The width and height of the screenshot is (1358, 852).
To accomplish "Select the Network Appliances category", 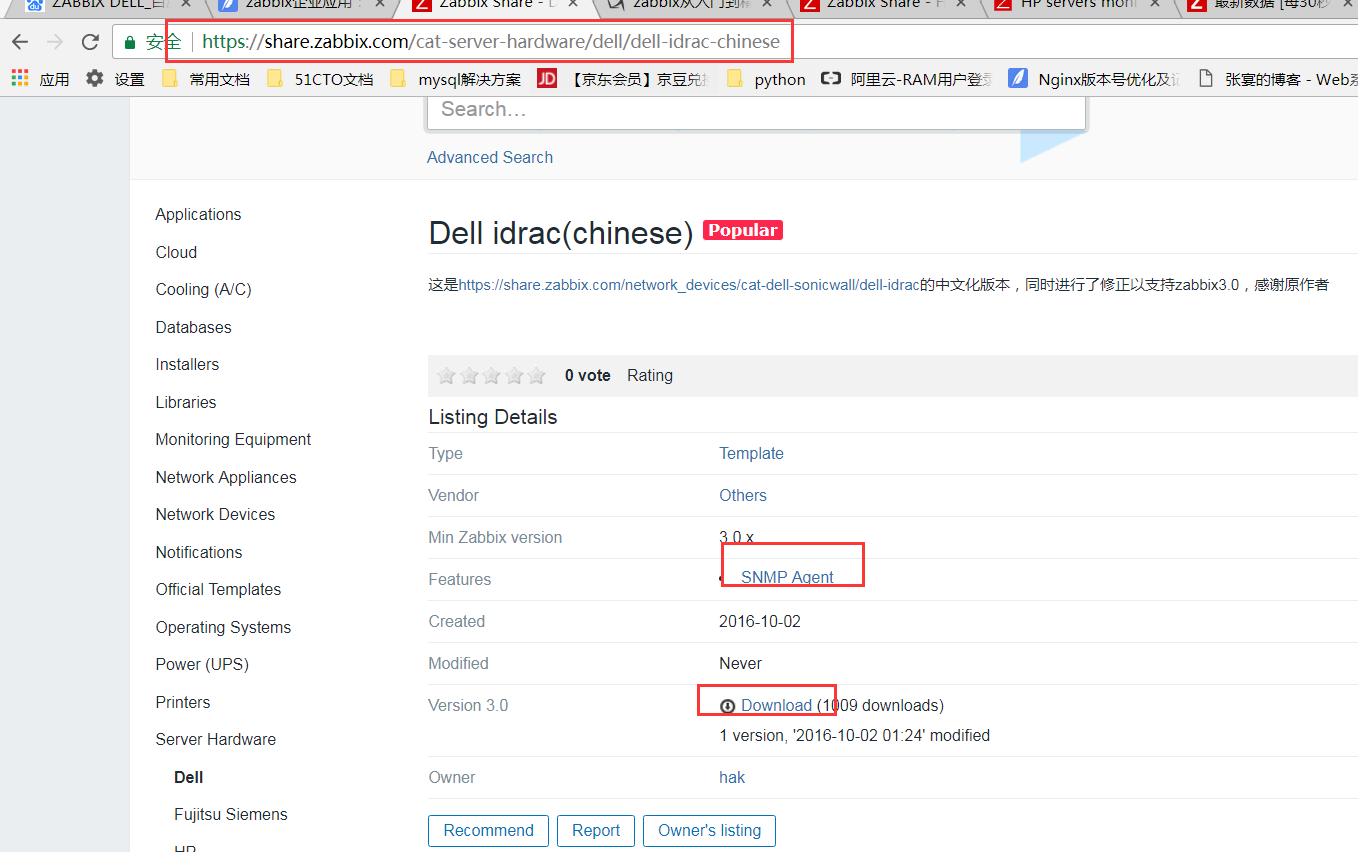I will 226,477.
